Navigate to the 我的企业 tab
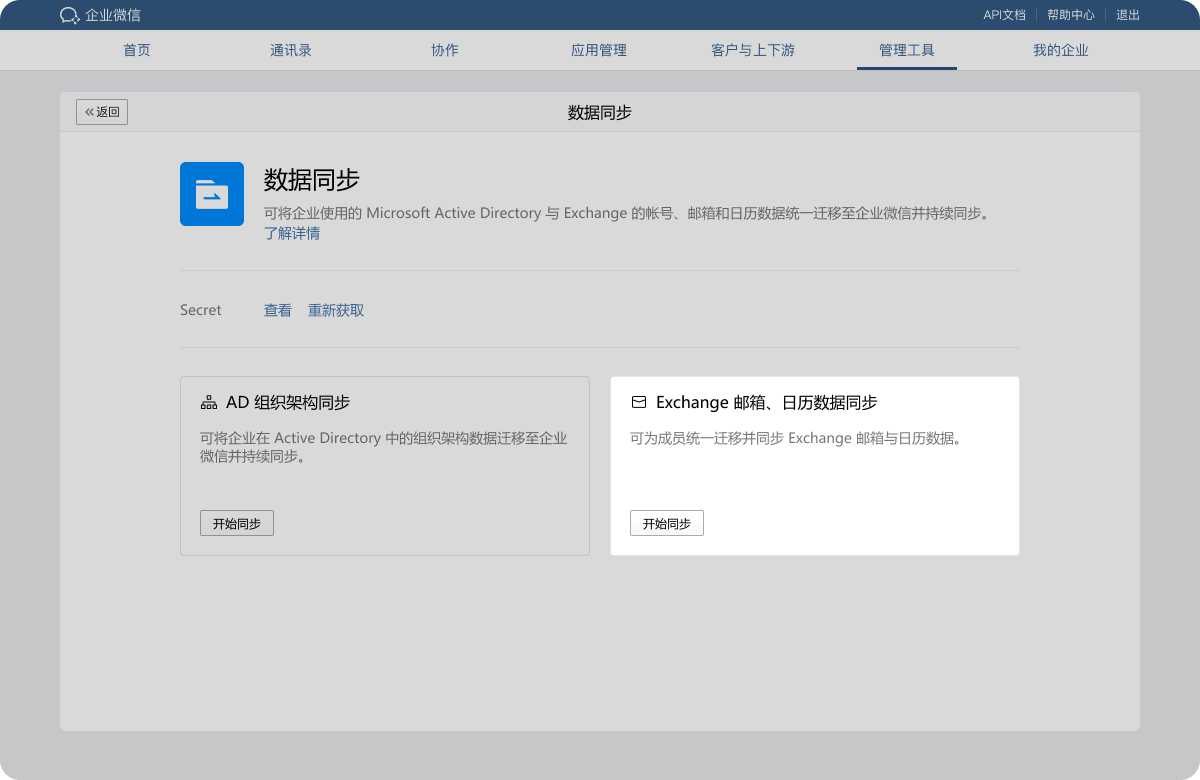Viewport: 1200px width, 780px height. tap(1061, 50)
